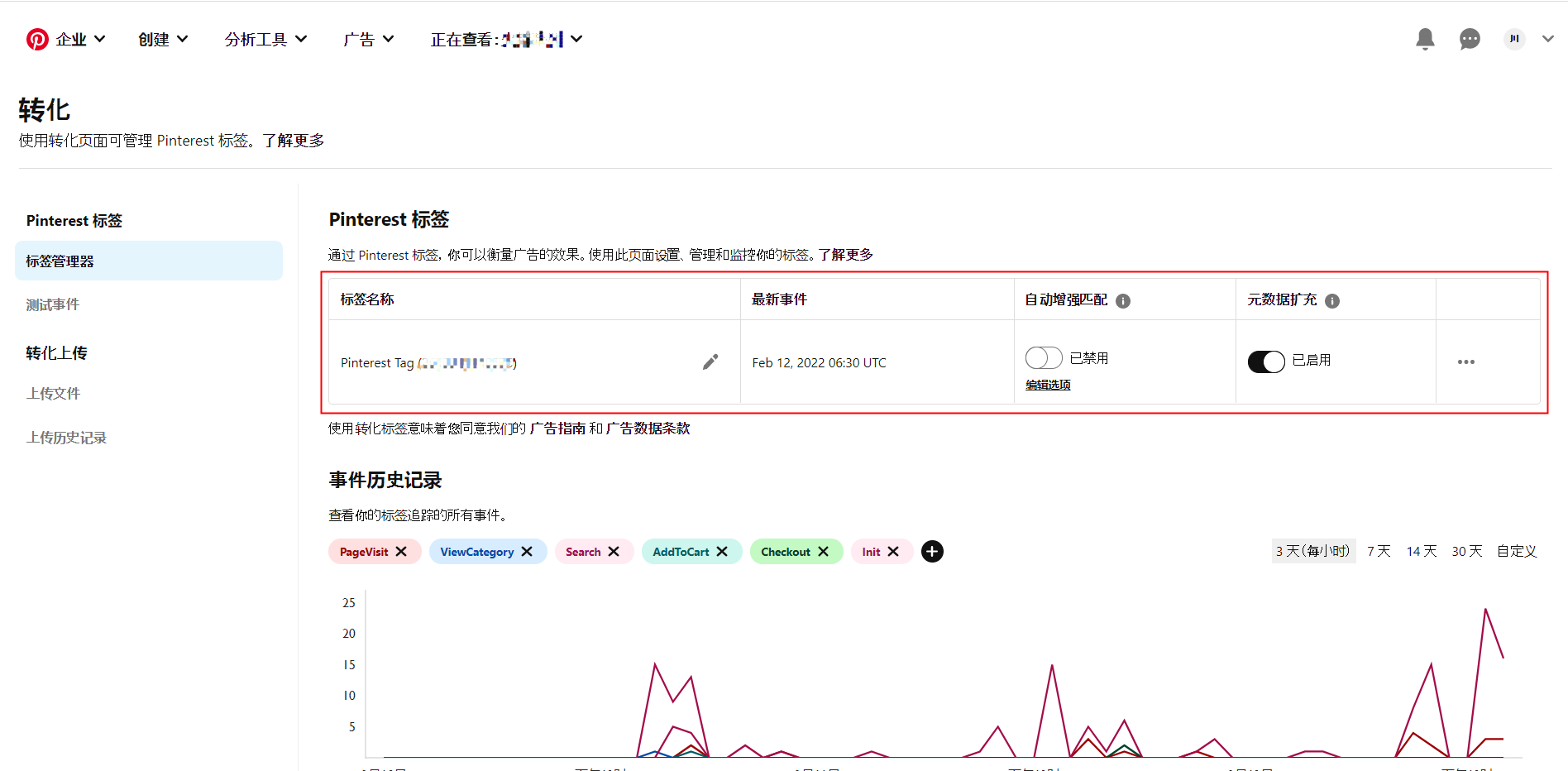Open the 正在查看 account switcher dropdown
1568x771 pixels.
click(x=506, y=39)
